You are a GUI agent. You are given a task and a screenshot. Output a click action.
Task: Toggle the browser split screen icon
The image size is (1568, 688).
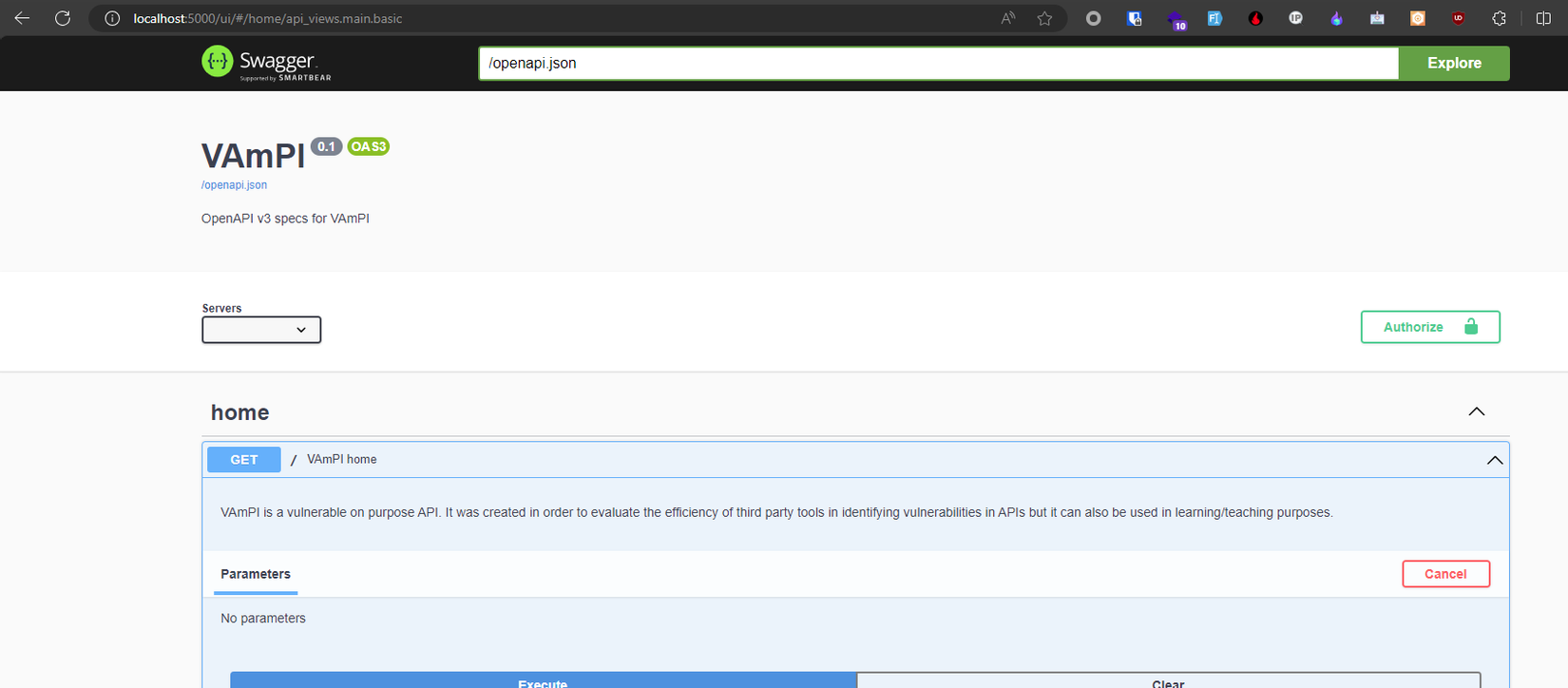coord(1543,18)
